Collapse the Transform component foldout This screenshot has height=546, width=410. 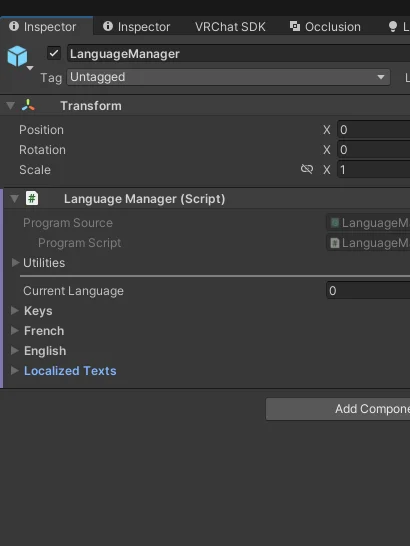pos(10,105)
